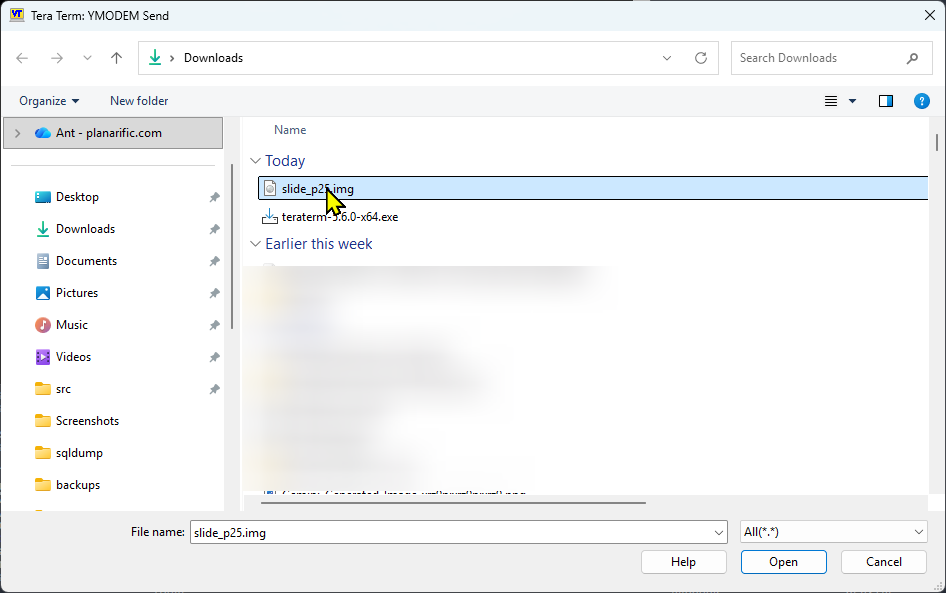
Task: Collapse the Today group
Action: click(x=256, y=160)
